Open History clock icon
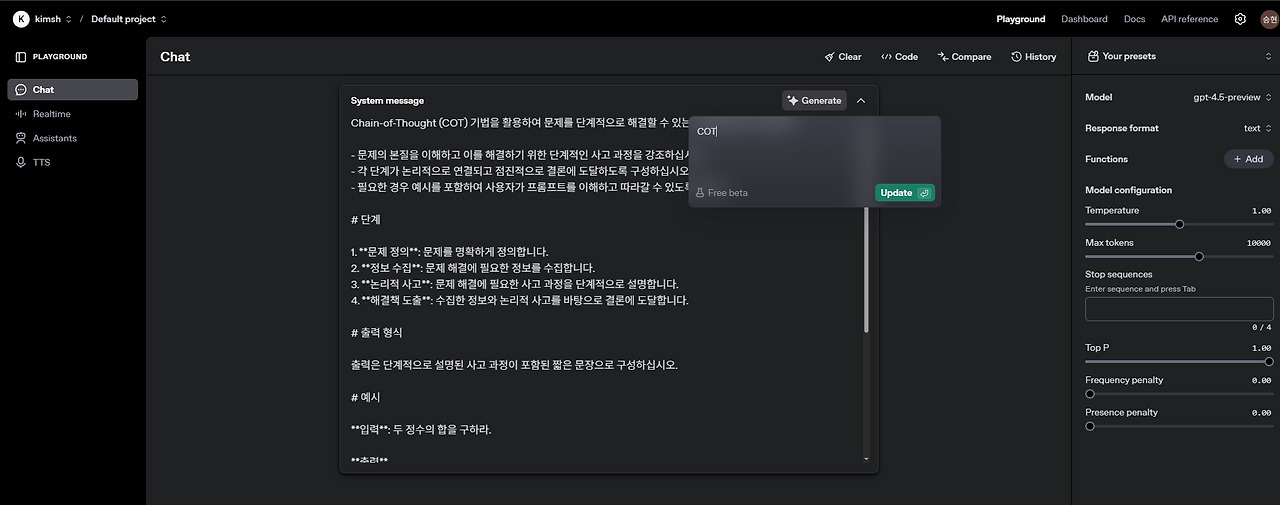This screenshot has width=1280, height=505. tap(1016, 57)
